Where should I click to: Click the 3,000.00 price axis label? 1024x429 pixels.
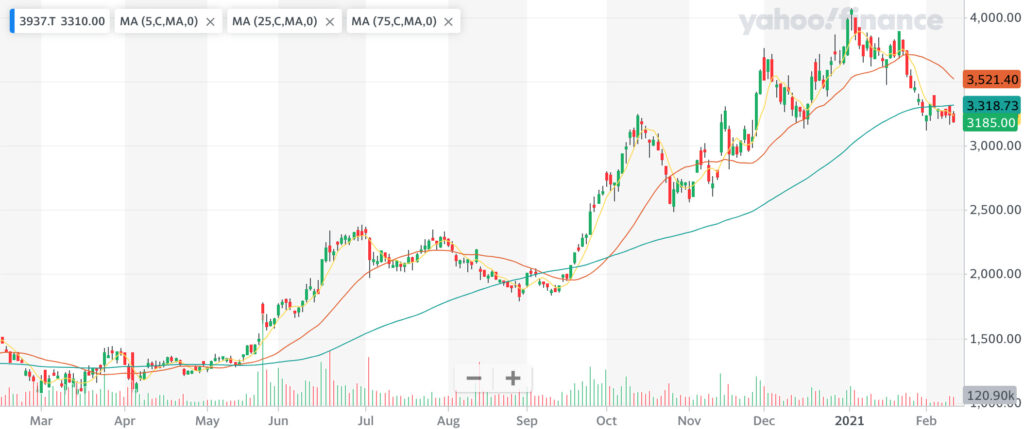point(993,146)
